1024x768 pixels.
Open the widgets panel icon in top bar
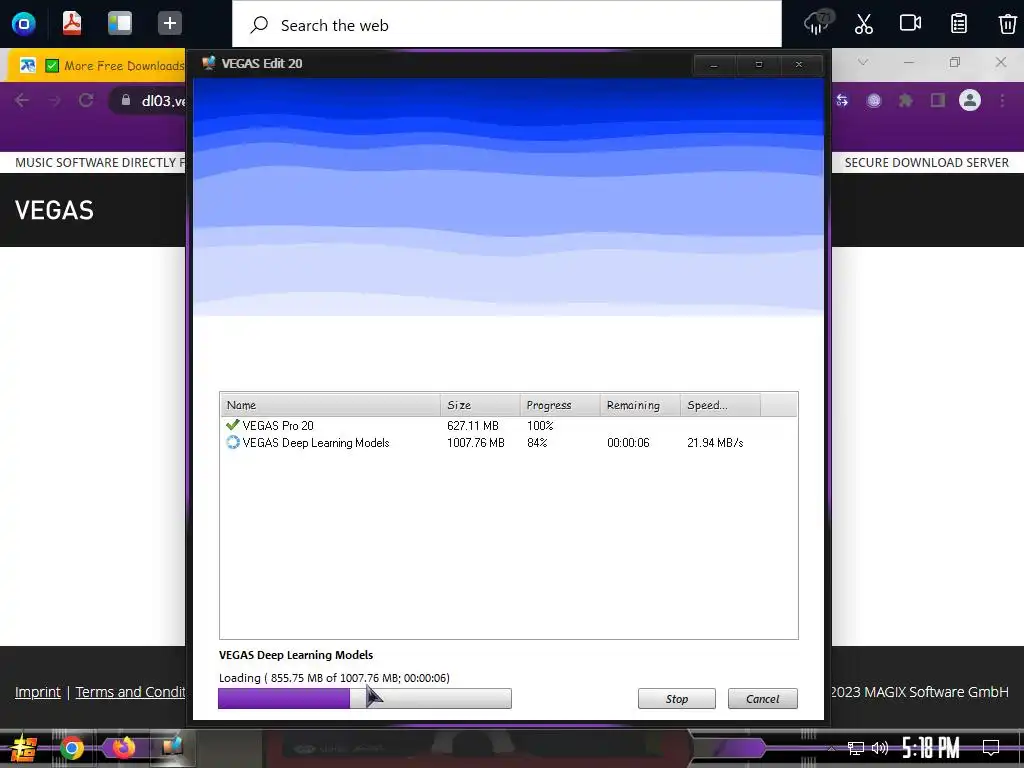click(120, 23)
